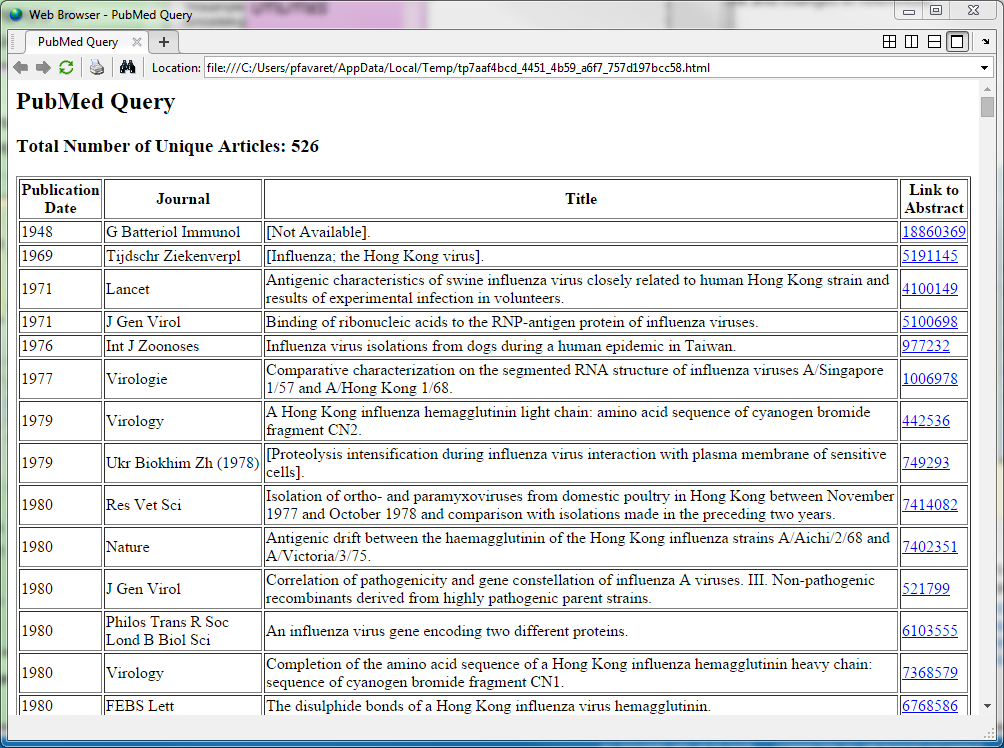Screen dimensions: 1004x748
Task: Open the Location history dropdown arrow
Action: (x=984, y=68)
